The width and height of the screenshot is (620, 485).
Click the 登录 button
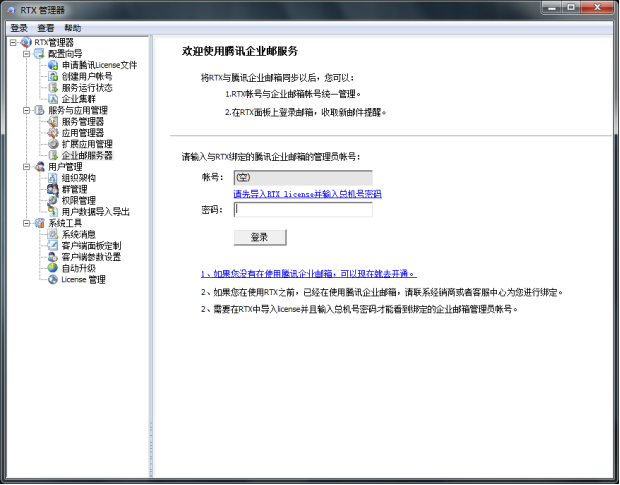[x=260, y=237]
